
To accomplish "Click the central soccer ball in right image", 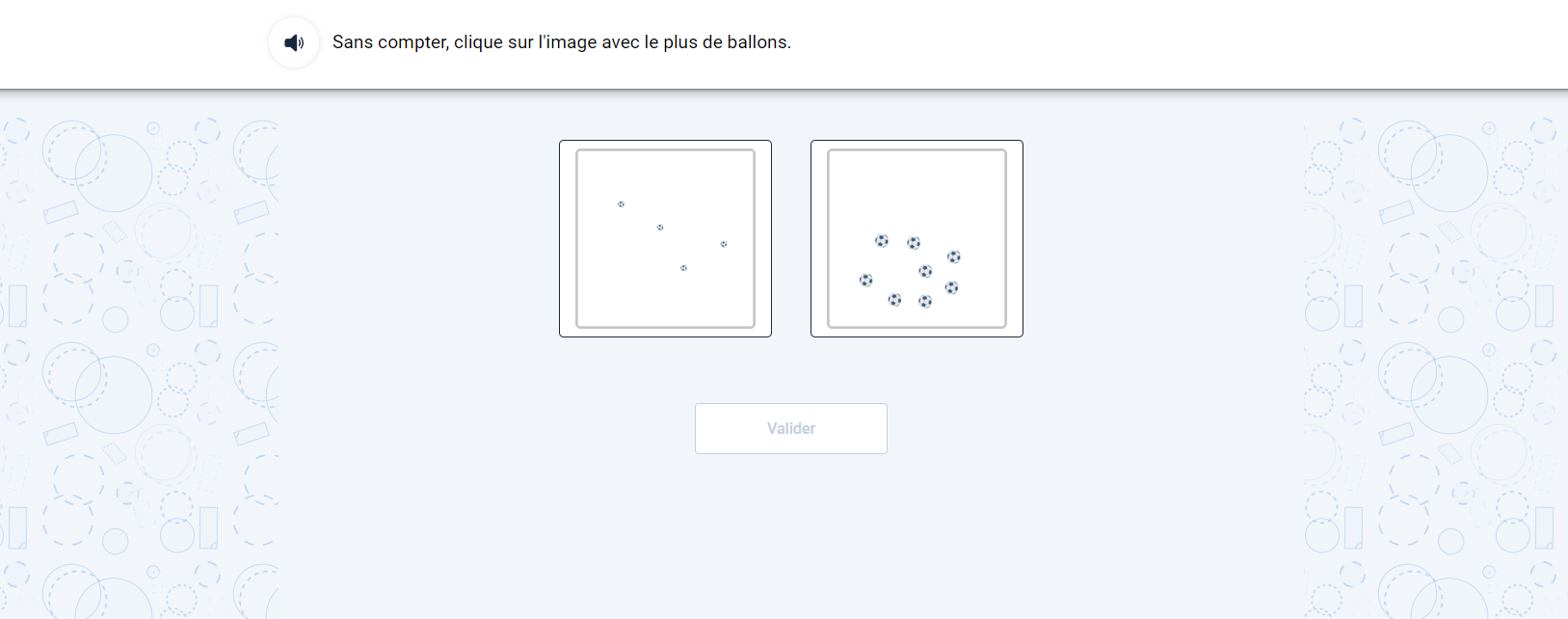I will pos(925,271).
